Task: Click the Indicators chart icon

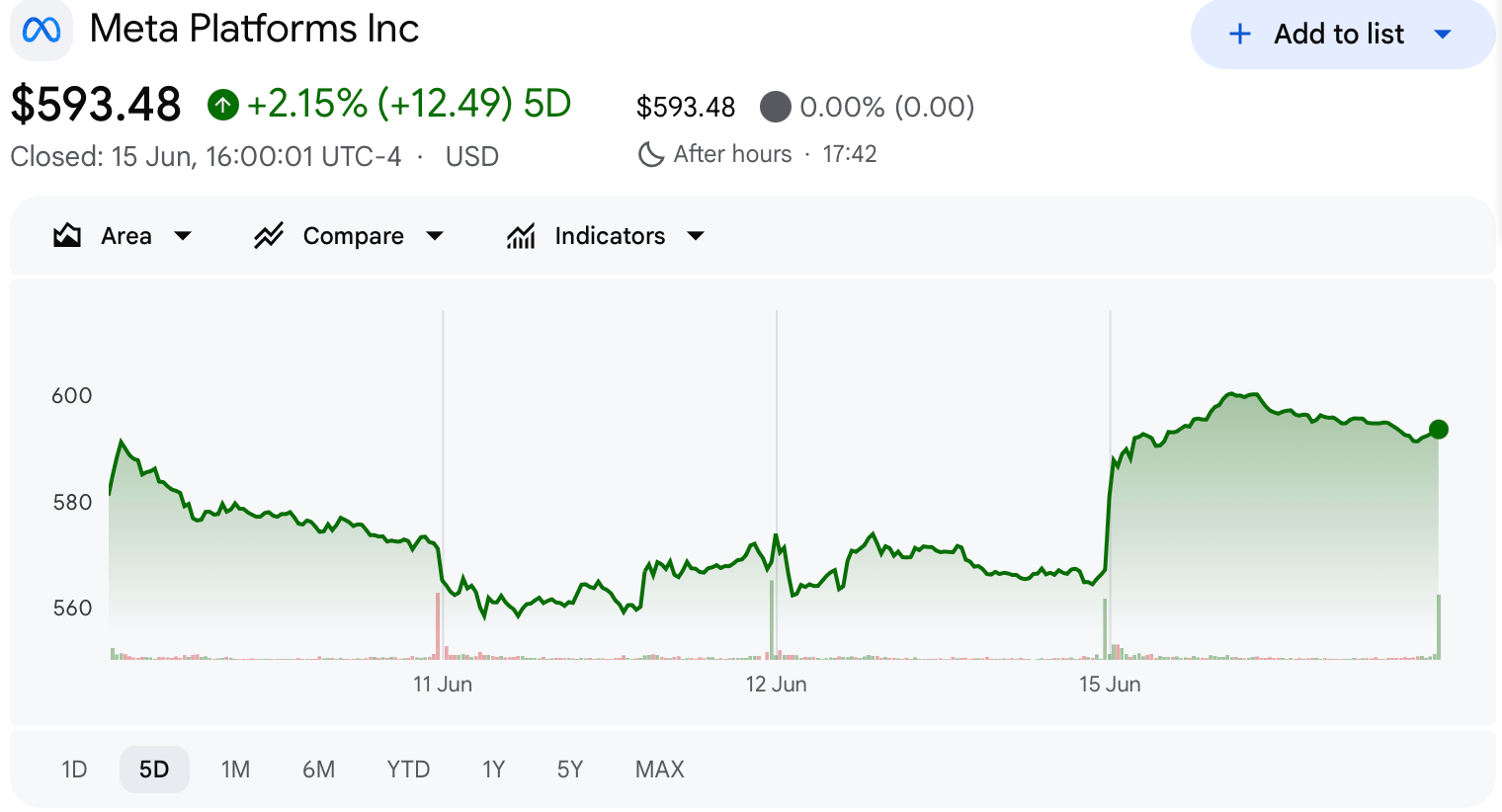Action: 521,235
